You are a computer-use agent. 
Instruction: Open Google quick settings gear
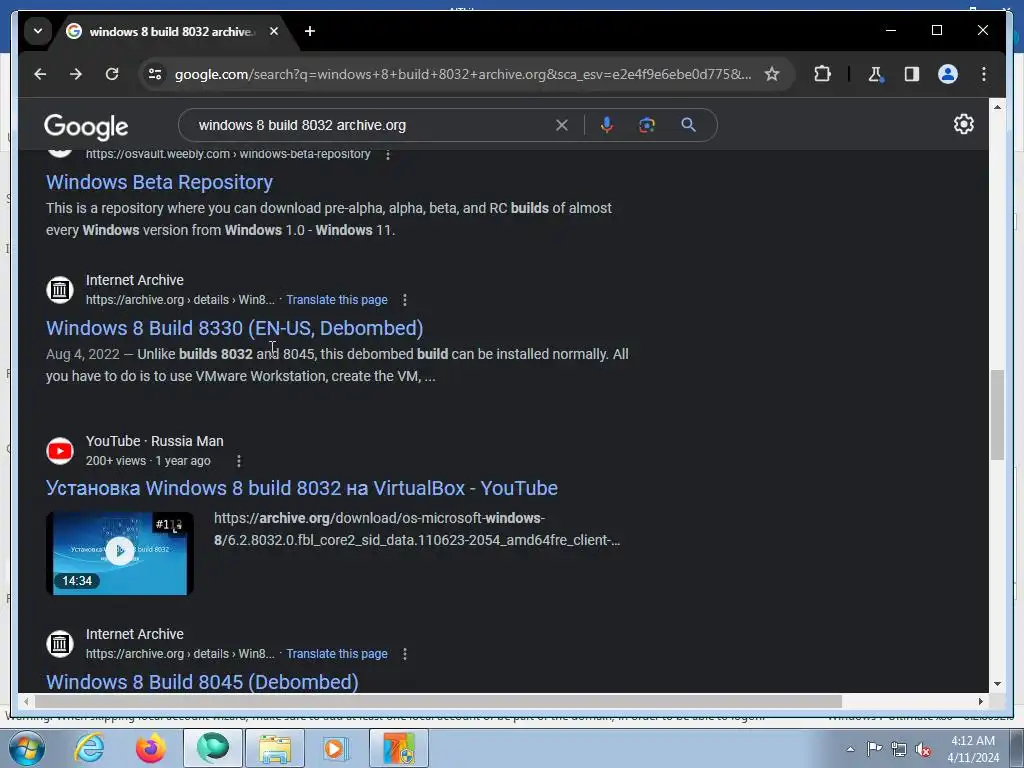pyautogui.click(x=963, y=124)
